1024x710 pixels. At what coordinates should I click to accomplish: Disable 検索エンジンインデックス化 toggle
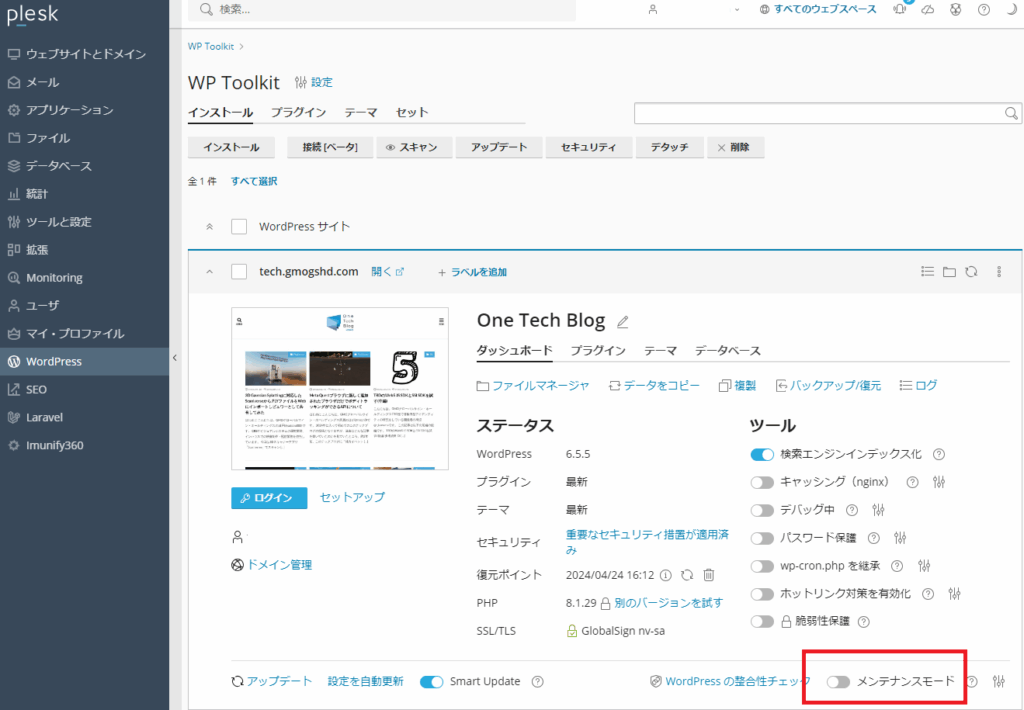pos(761,454)
